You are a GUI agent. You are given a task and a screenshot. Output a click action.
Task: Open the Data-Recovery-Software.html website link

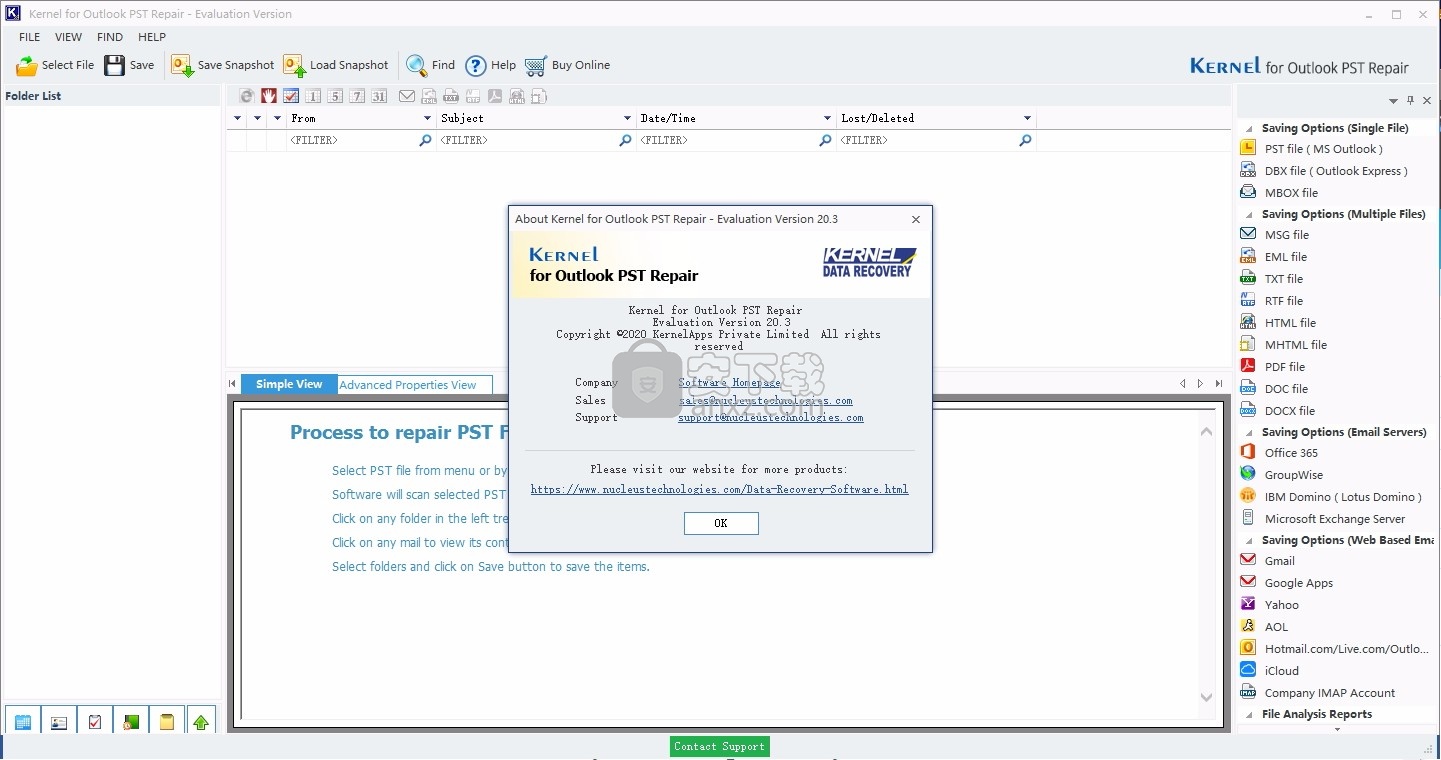pos(720,489)
